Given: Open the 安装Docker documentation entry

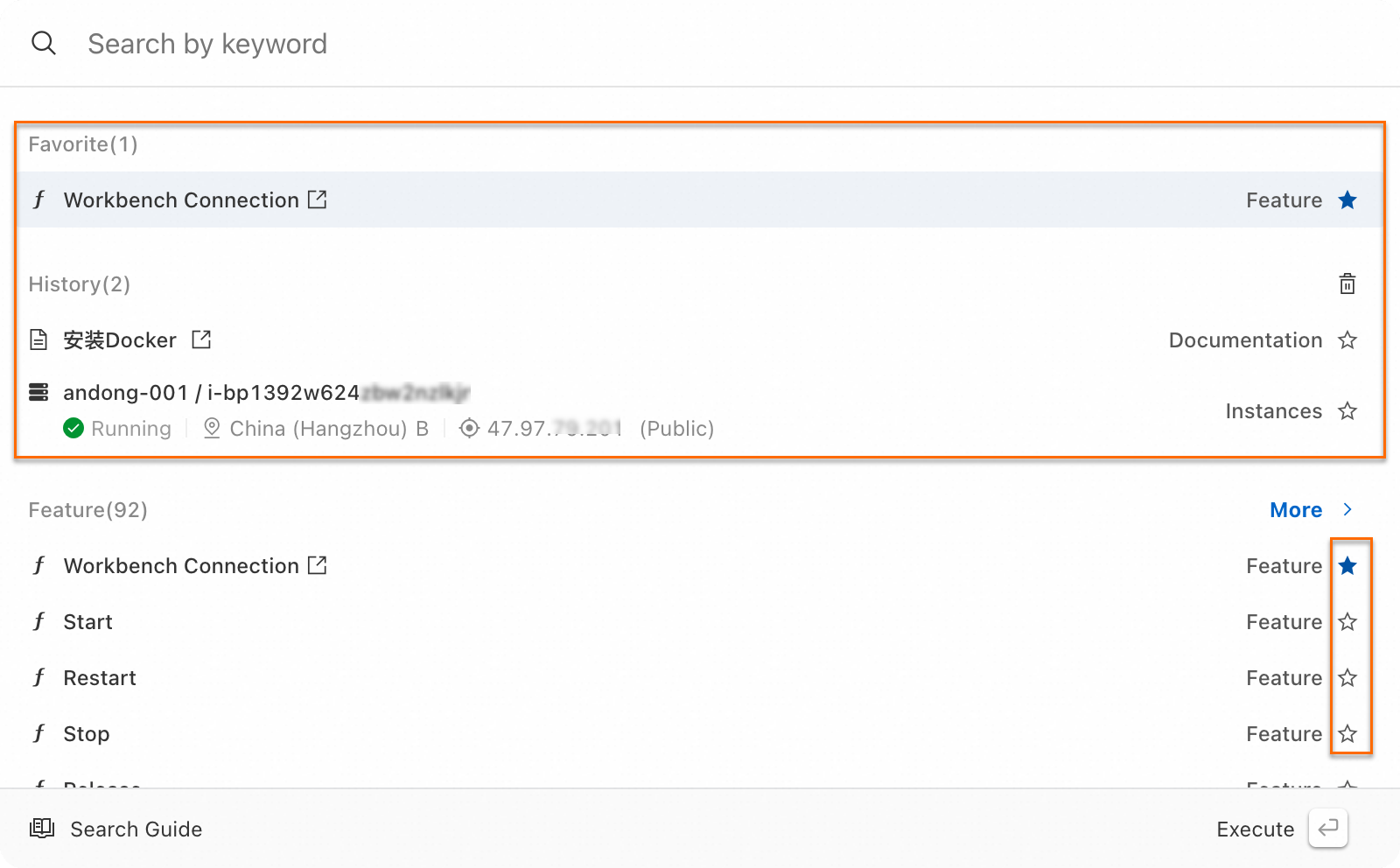Looking at the screenshot, I should (x=120, y=340).
